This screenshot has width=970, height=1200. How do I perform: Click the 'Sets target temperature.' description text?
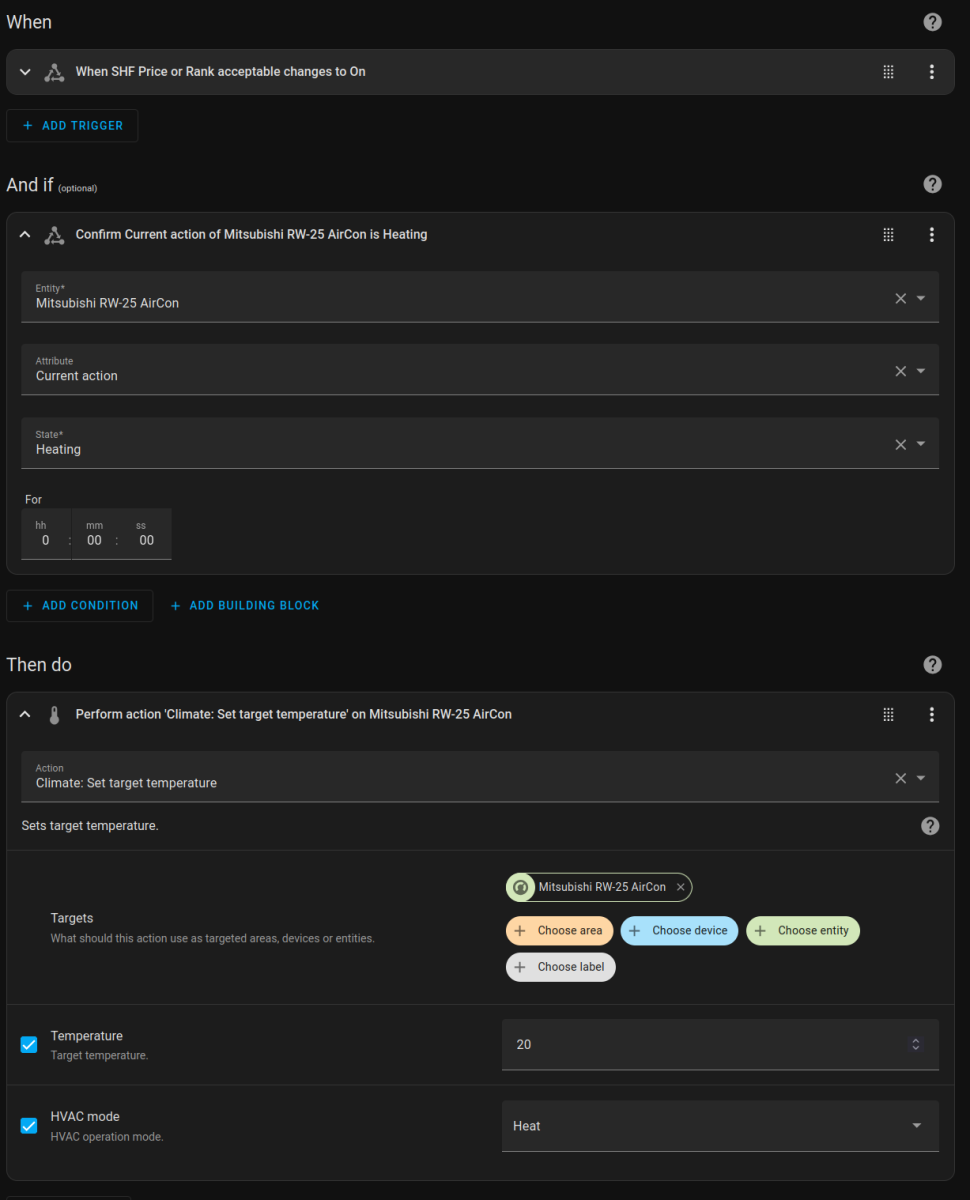90,826
